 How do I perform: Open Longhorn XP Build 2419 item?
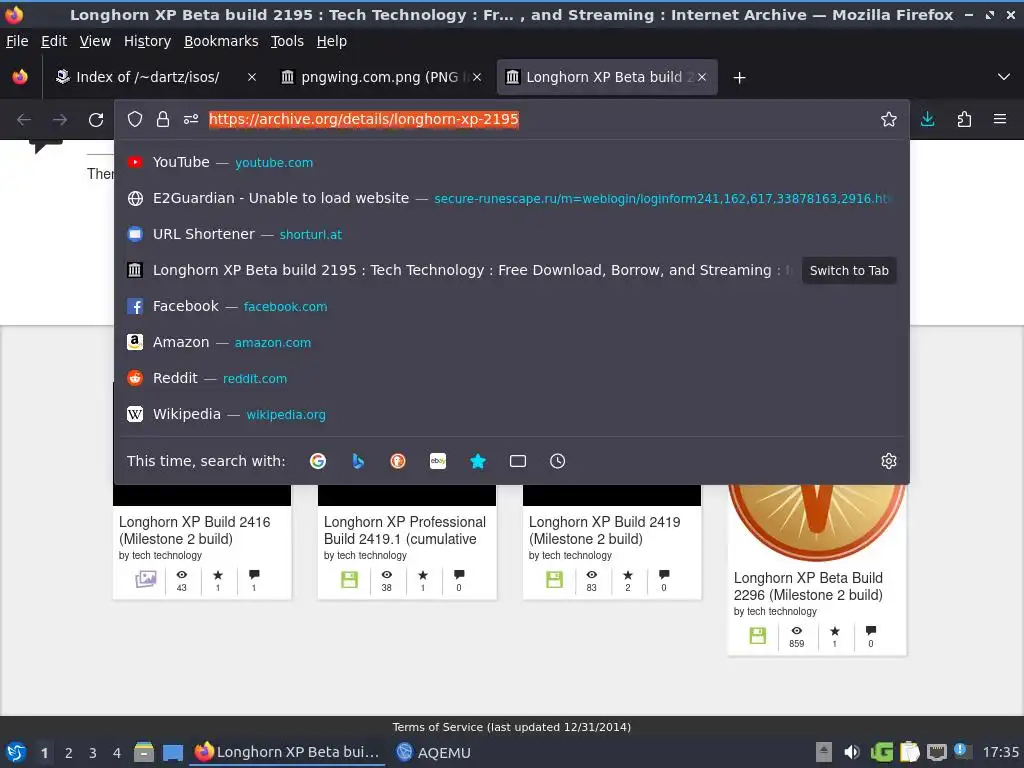coord(605,530)
